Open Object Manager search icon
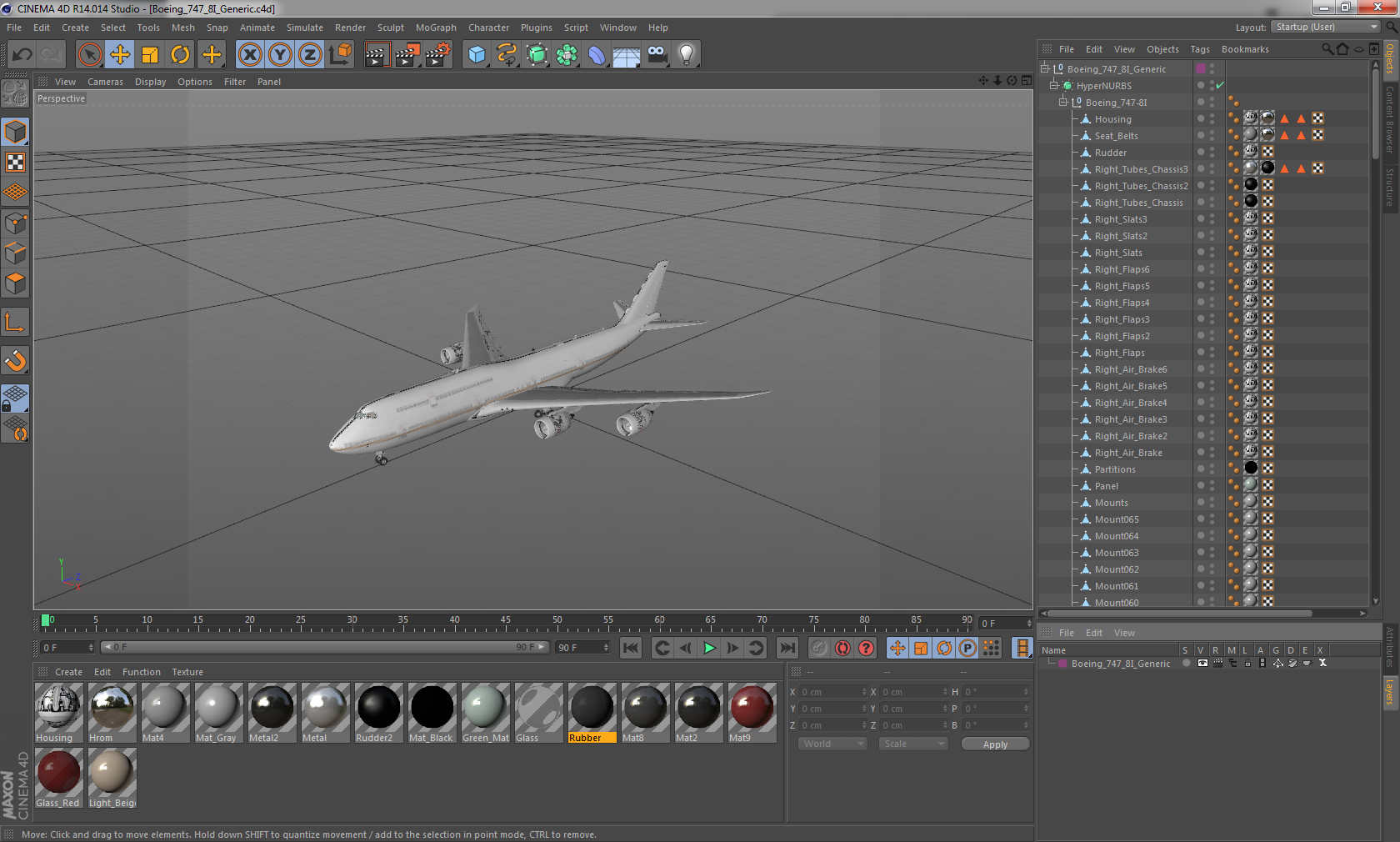1400x842 pixels. coord(1327,49)
